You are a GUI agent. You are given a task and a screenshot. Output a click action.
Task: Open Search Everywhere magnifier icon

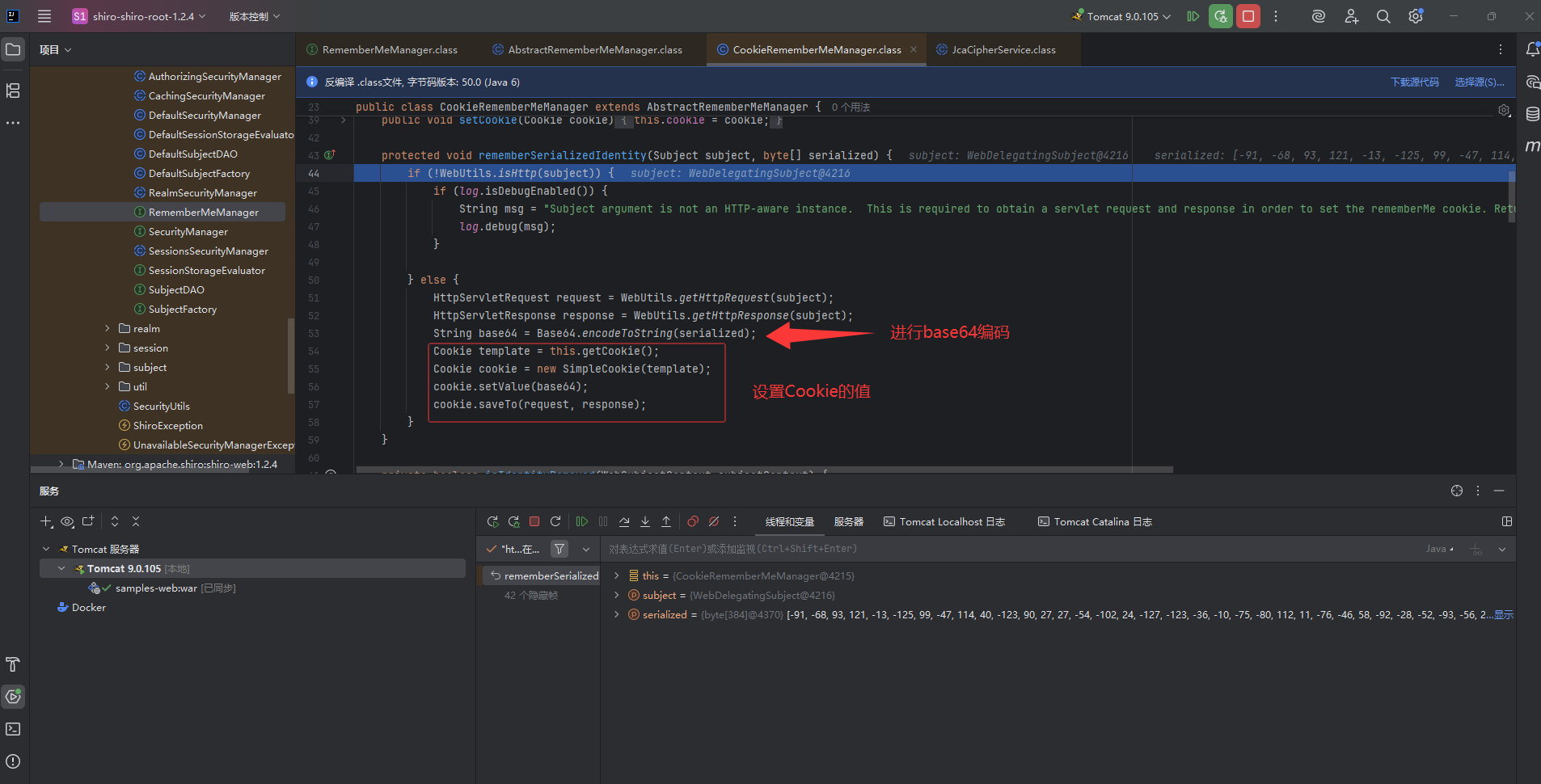coord(1383,16)
